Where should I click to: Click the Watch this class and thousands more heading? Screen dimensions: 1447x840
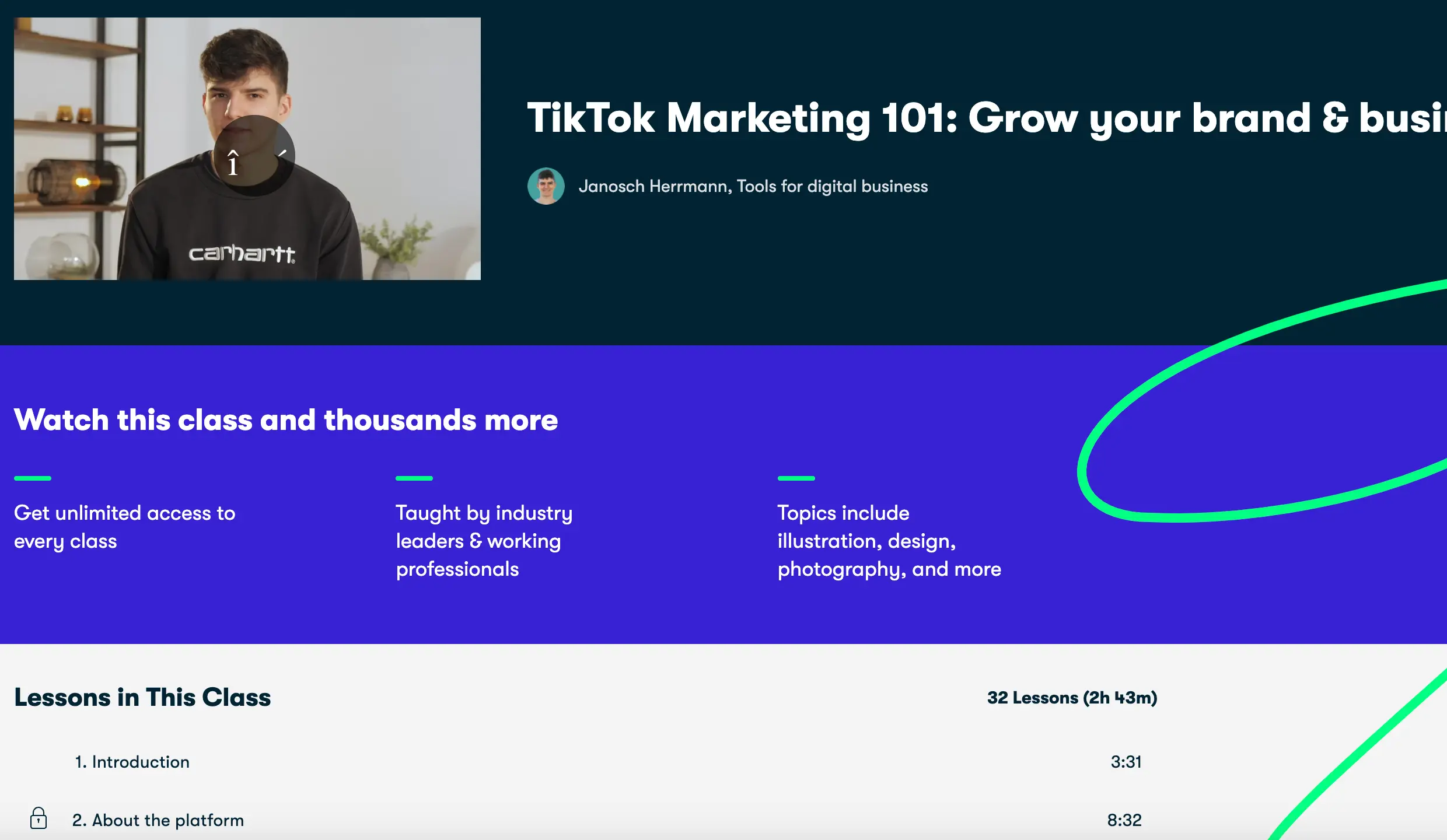286,420
